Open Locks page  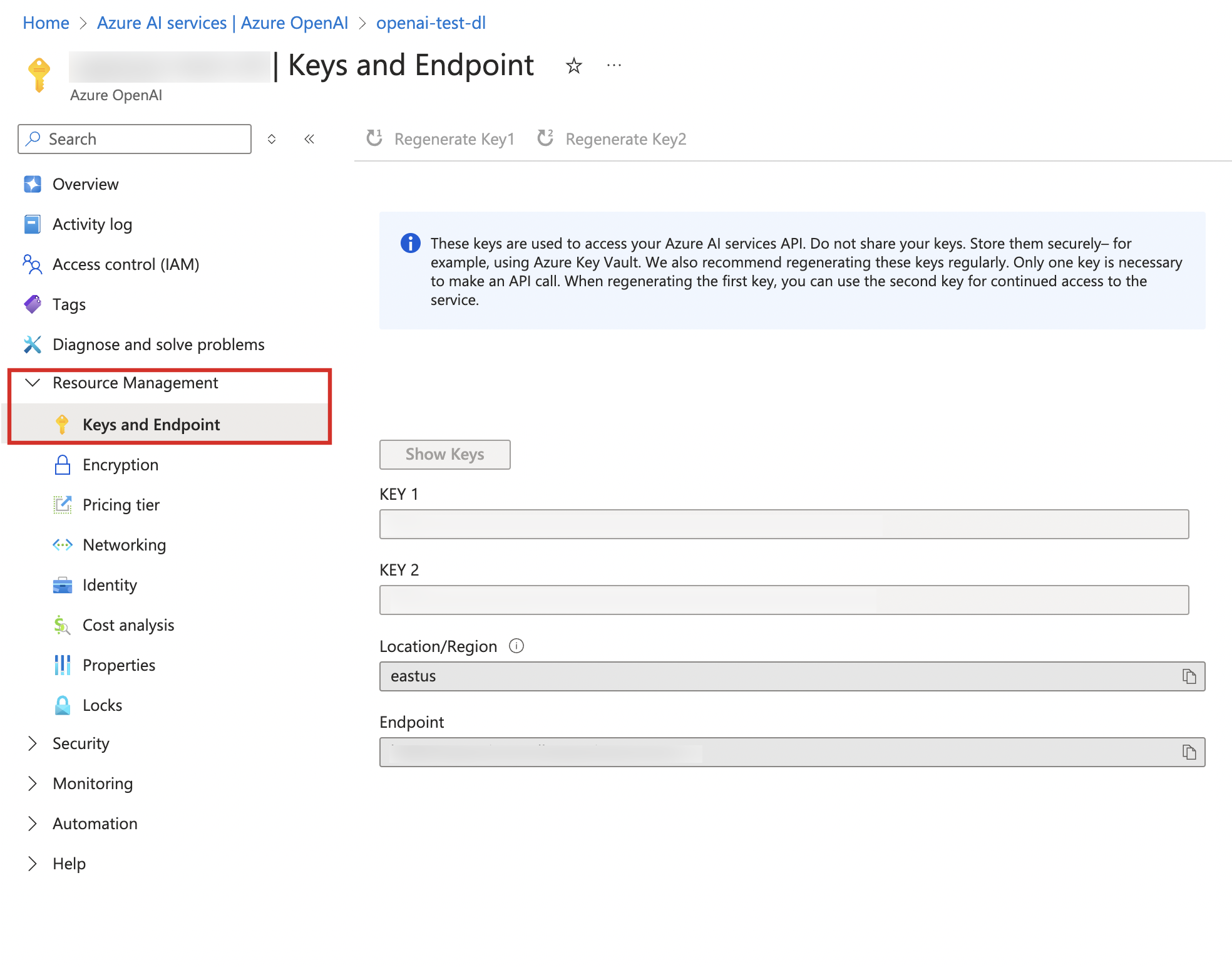(x=103, y=705)
